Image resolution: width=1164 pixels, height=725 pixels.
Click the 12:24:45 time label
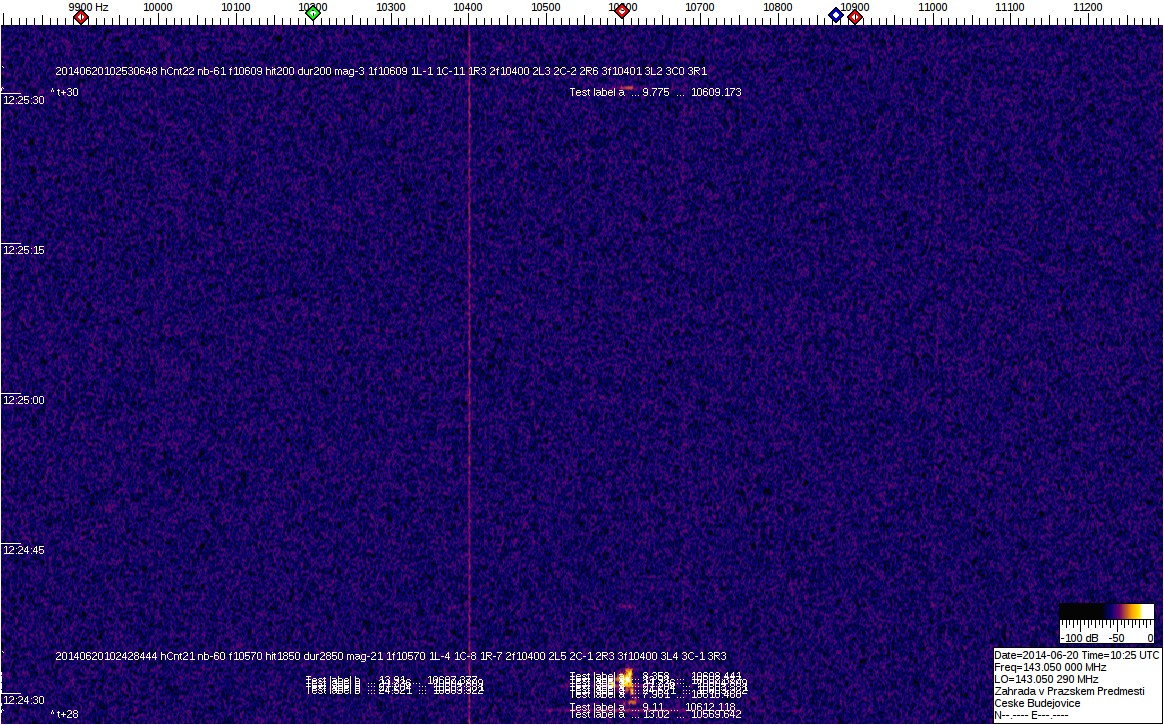[x=24, y=550]
